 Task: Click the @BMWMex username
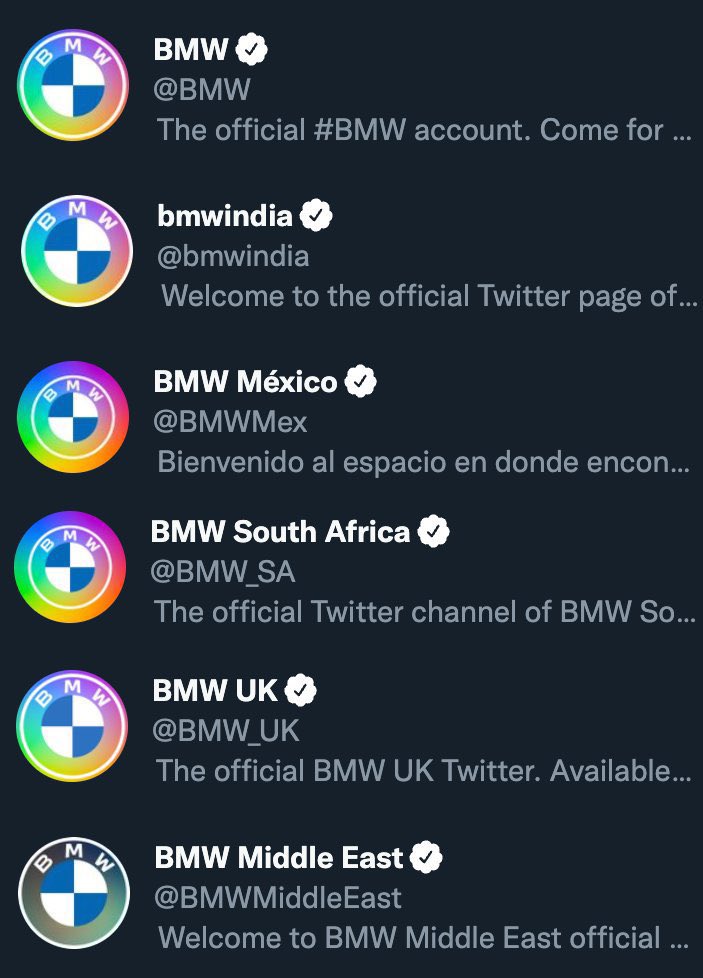(230, 422)
